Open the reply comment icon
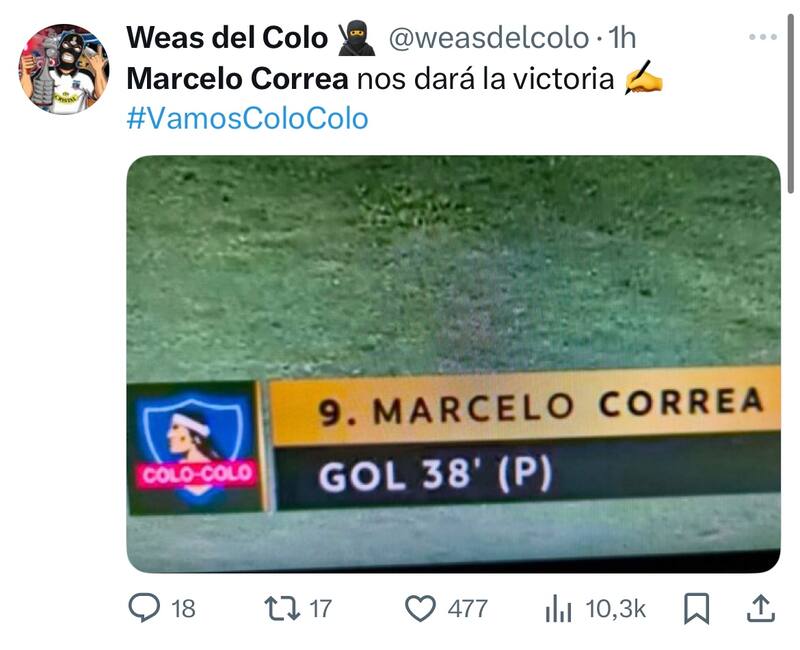Image resolution: width=800 pixels, height=650 pixels. click(x=144, y=608)
